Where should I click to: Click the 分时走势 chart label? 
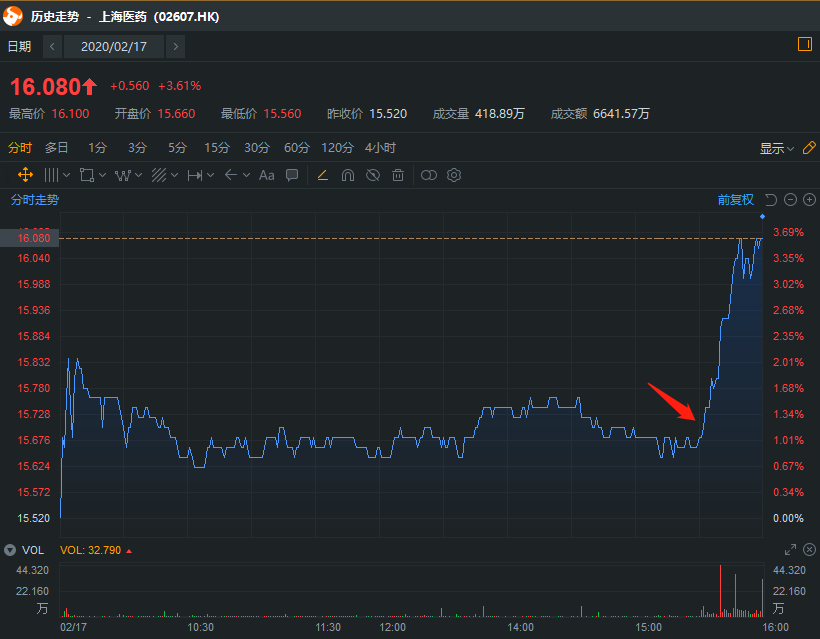pos(35,200)
